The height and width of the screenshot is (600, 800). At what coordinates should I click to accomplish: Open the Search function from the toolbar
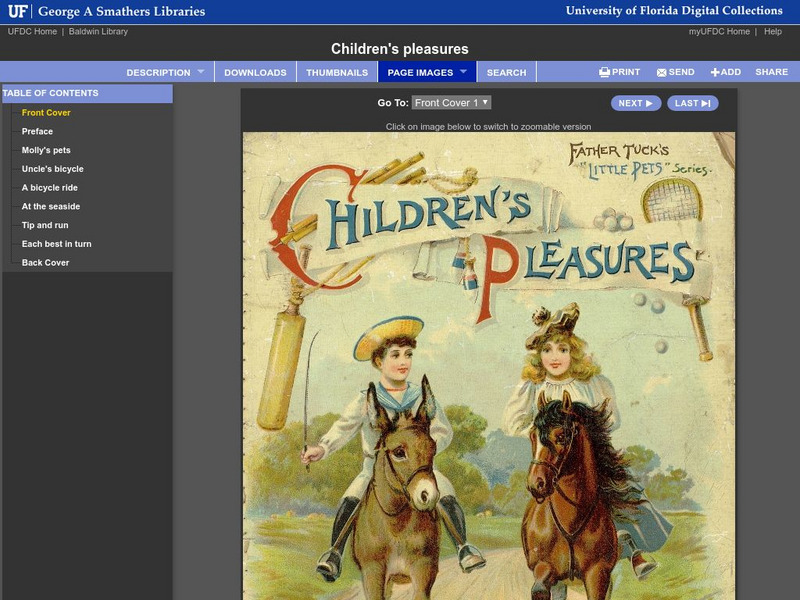pyautogui.click(x=506, y=71)
